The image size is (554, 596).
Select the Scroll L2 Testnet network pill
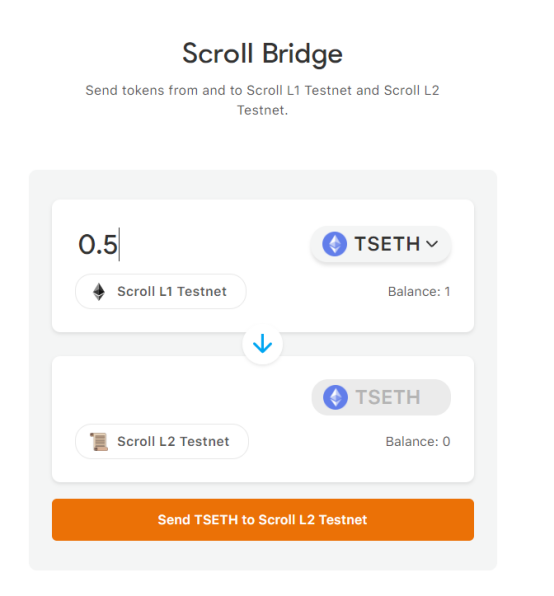point(162,442)
